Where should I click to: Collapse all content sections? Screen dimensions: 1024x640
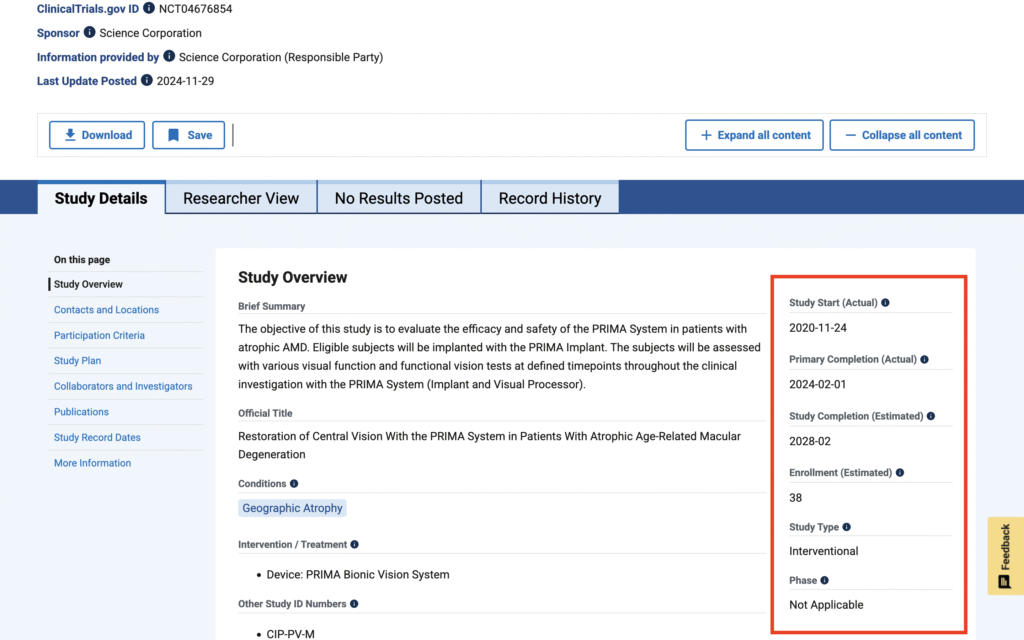pos(901,135)
